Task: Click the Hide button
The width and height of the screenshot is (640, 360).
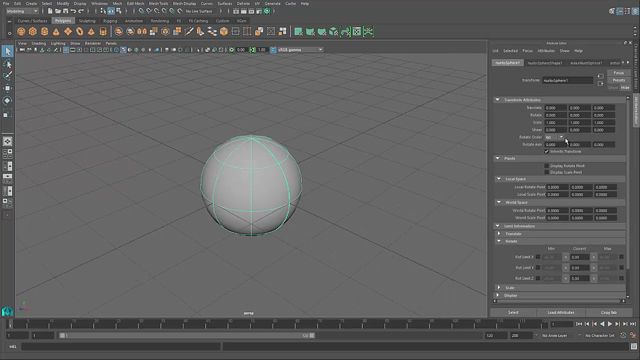Action: (625, 87)
